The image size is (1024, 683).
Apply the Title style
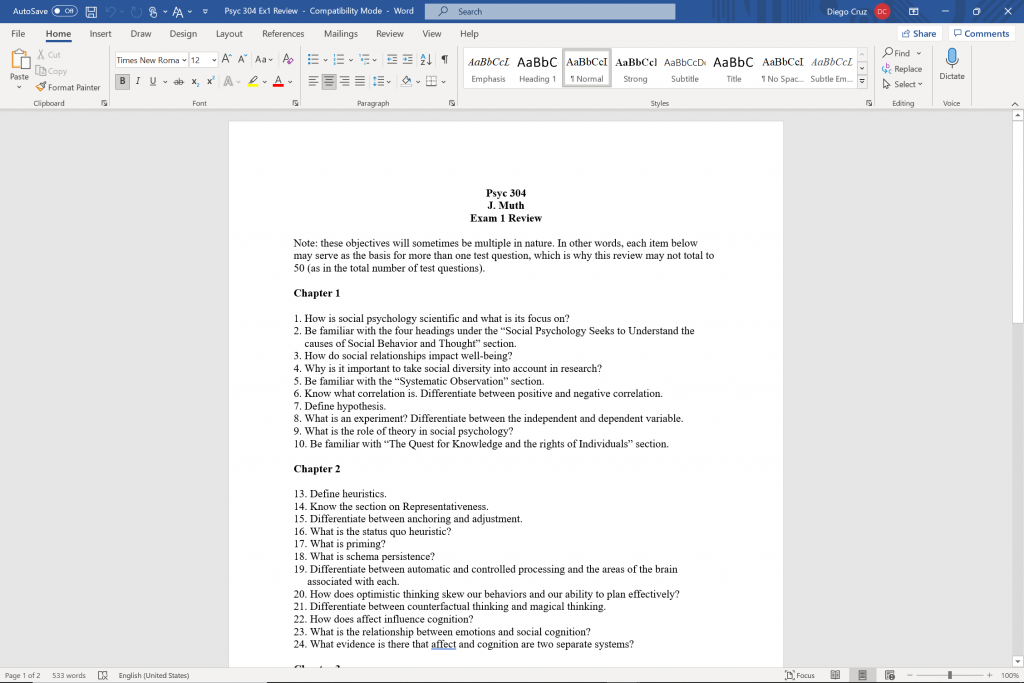click(733, 68)
